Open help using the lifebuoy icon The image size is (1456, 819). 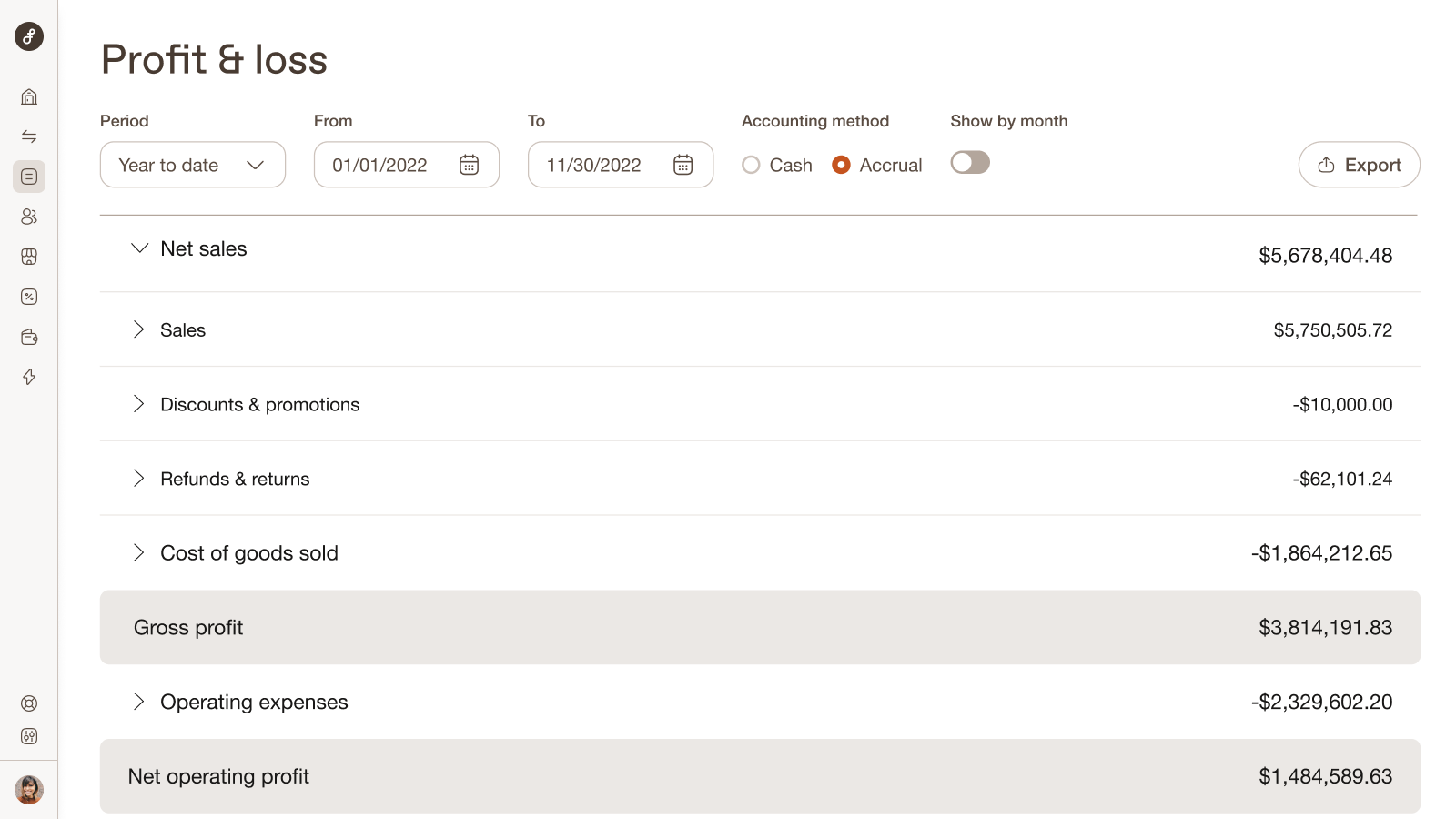(x=28, y=703)
